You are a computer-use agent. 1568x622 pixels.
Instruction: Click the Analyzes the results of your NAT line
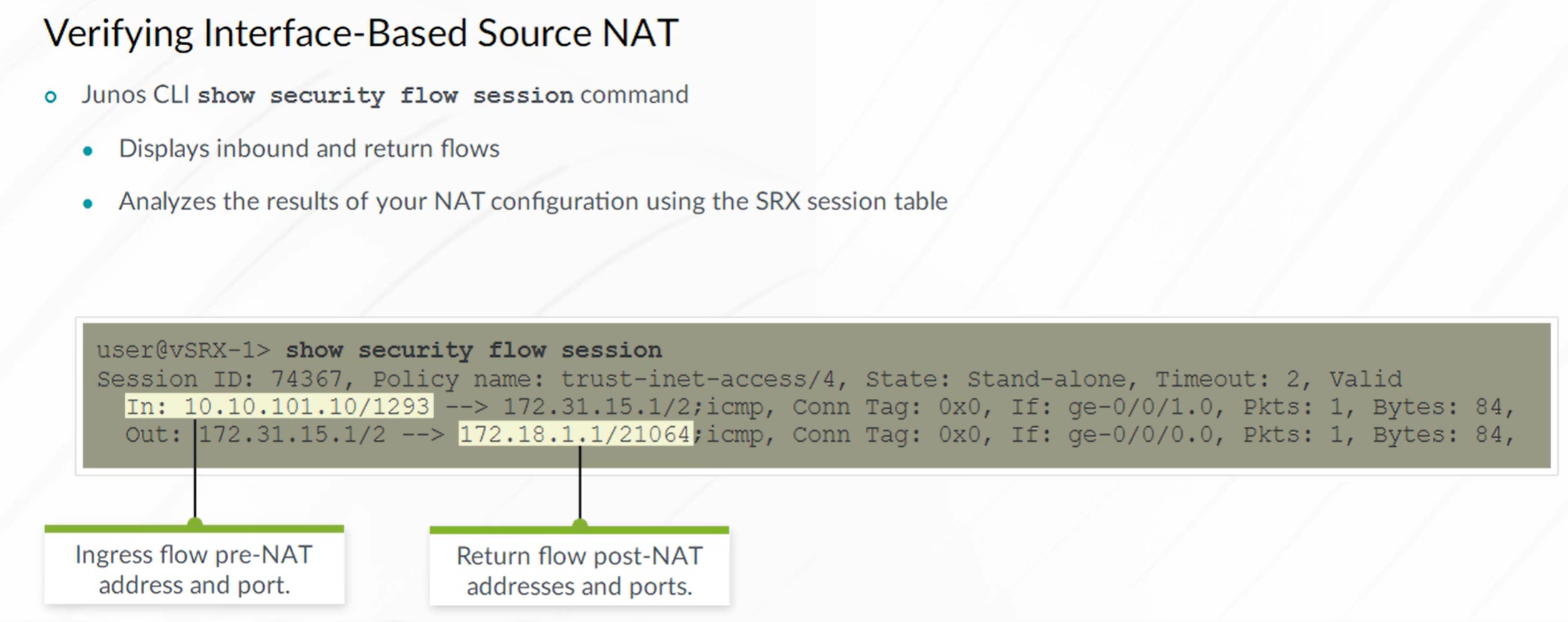click(x=533, y=202)
